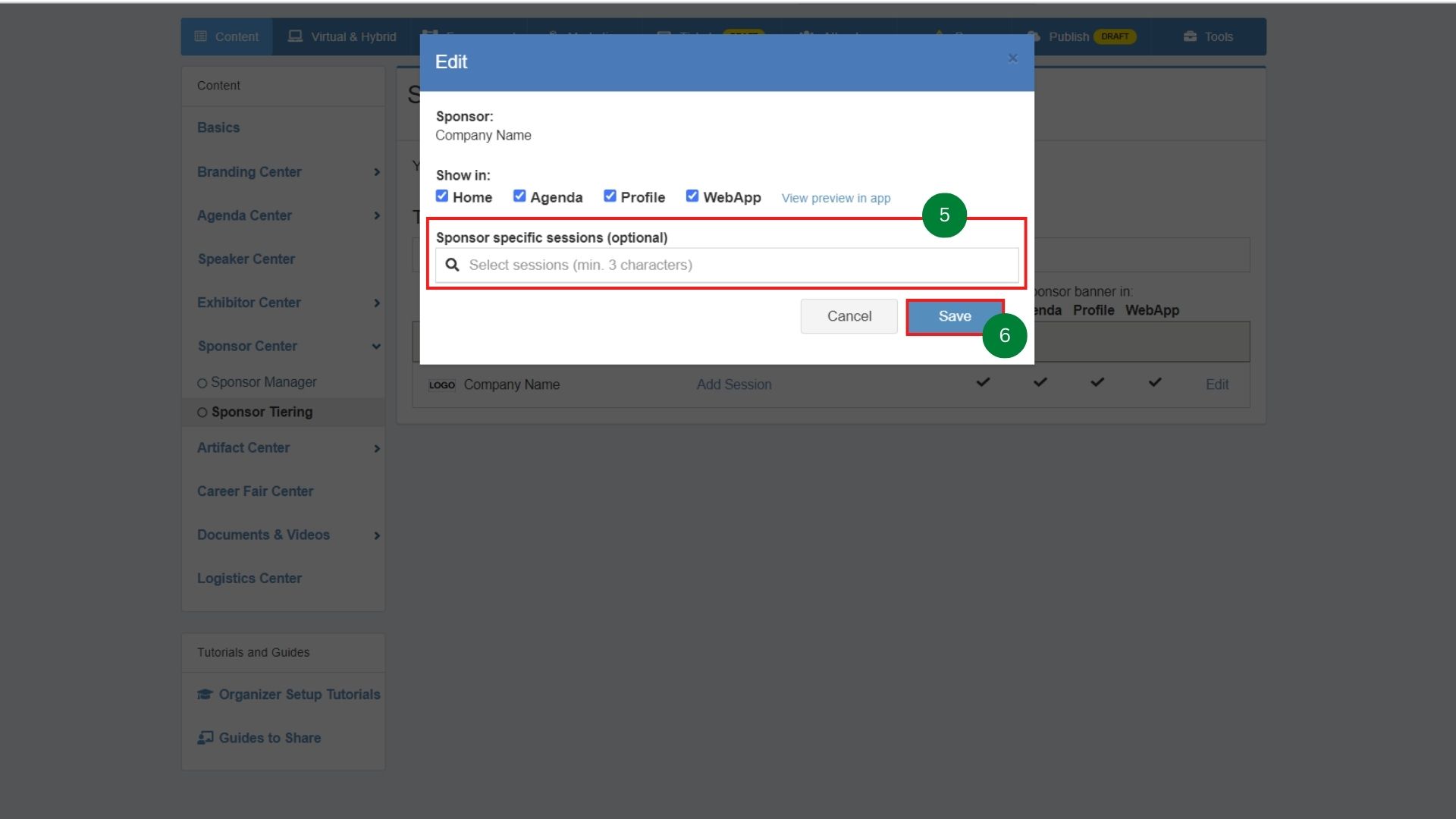Expand the Branding Center chevron
Screen dimensions: 1456x819
(x=377, y=172)
